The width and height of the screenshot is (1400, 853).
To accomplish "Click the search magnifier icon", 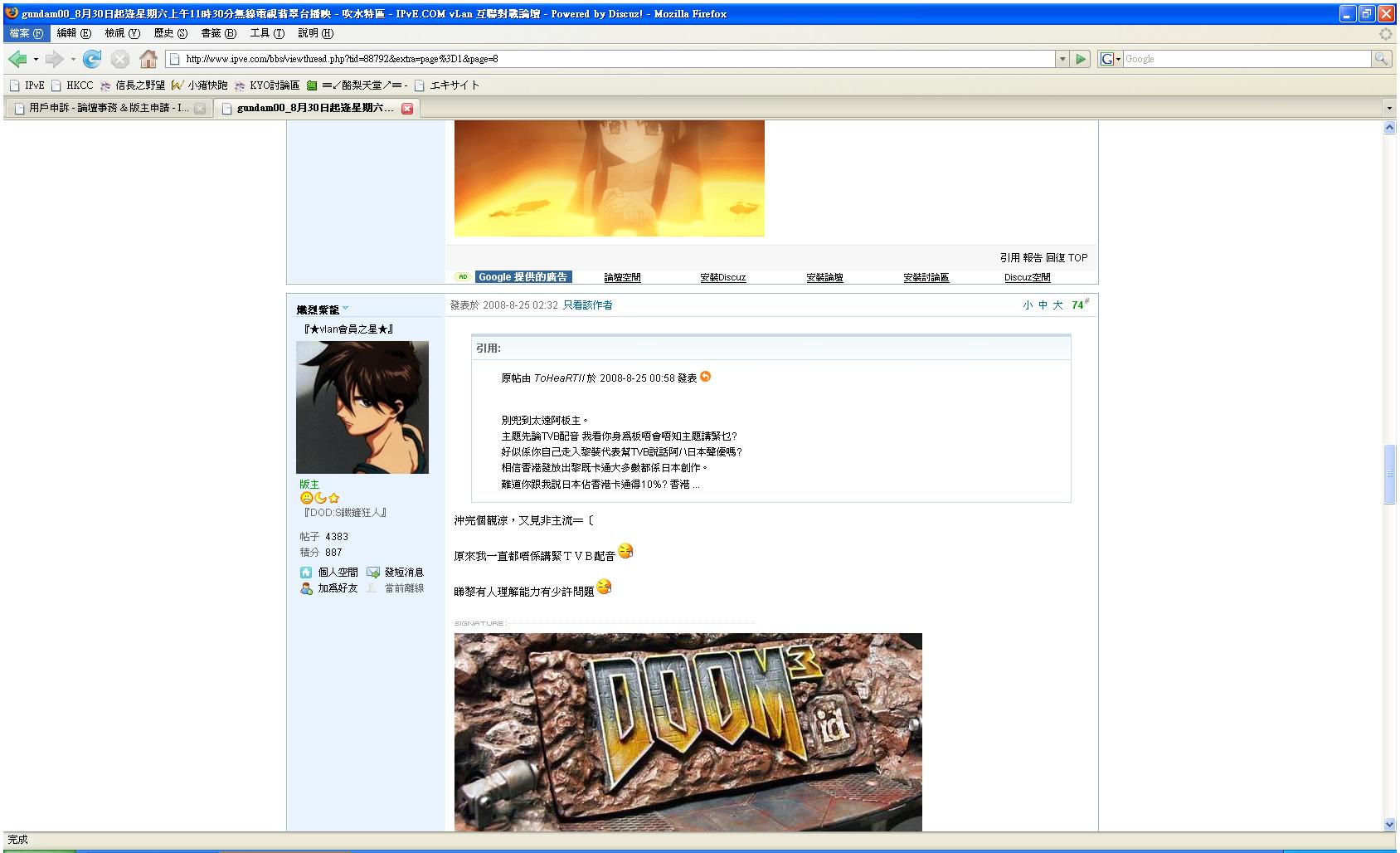I will (1381, 59).
